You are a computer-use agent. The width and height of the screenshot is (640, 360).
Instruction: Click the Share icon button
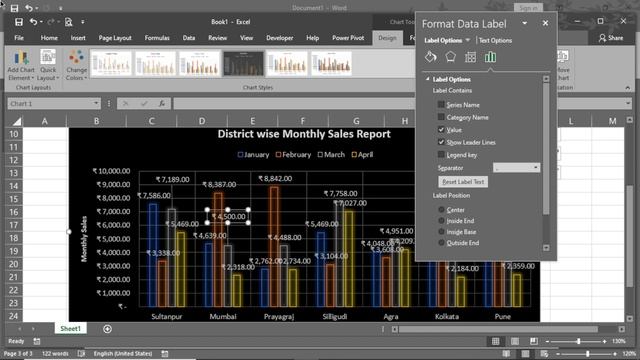click(x=611, y=38)
